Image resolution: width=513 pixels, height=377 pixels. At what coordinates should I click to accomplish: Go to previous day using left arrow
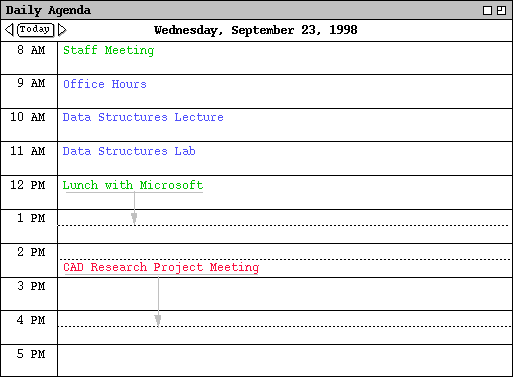click(x=9, y=30)
